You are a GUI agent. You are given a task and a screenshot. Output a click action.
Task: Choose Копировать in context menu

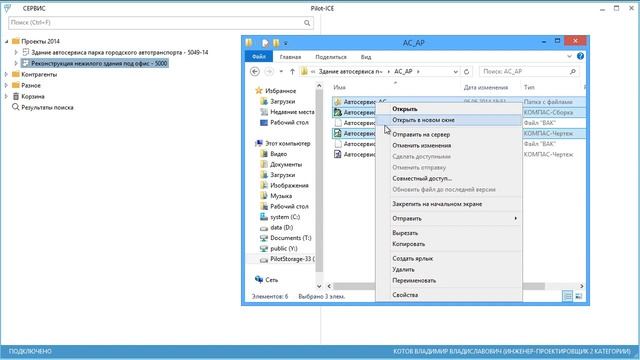coord(449,244)
